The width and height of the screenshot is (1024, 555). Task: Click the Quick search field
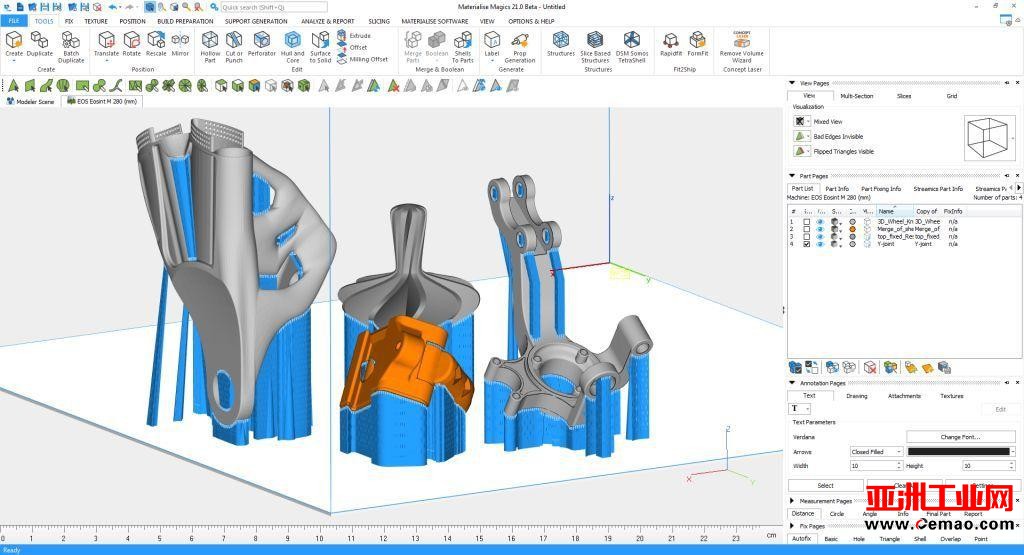274,7
